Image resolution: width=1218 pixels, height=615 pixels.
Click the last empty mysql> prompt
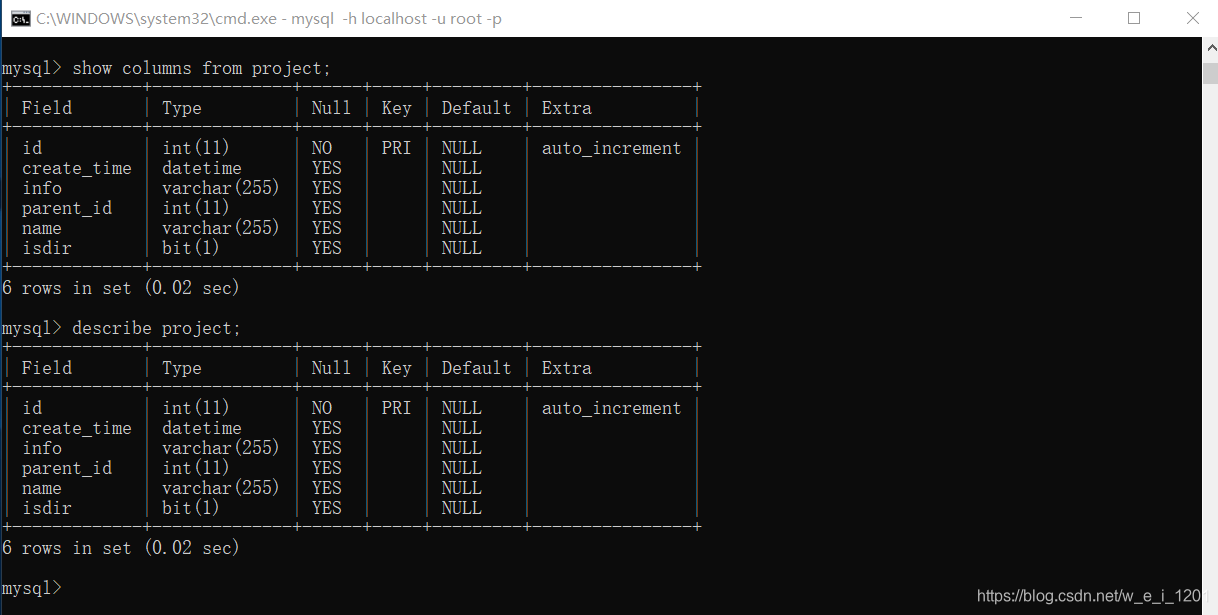tap(31, 588)
